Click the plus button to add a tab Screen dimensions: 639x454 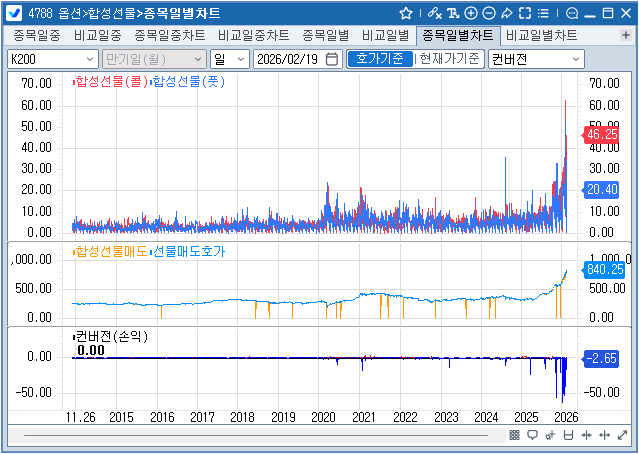(626, 35)
